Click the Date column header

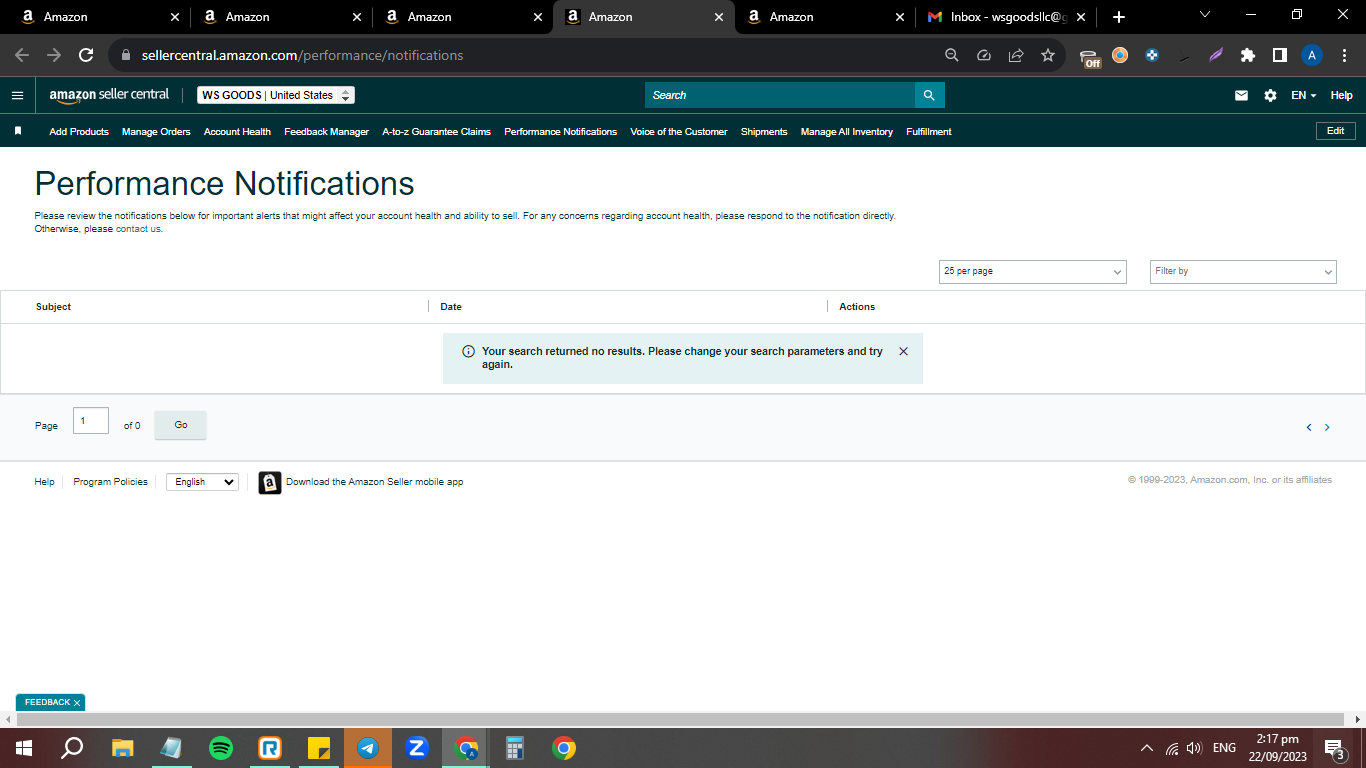tap(451, 307)
